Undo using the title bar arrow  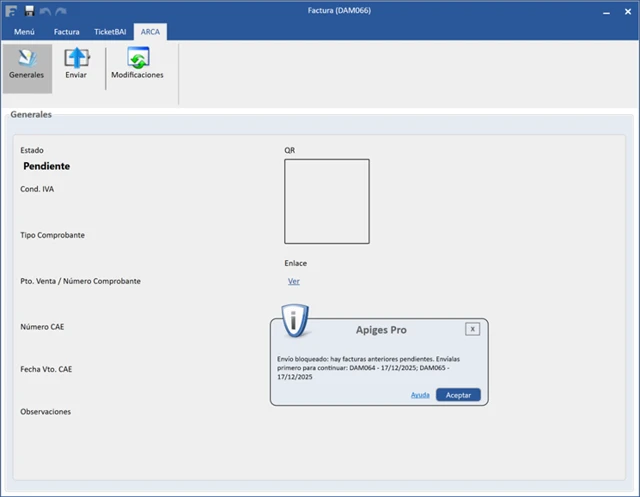pyautogui.click(x=45, y=10)
